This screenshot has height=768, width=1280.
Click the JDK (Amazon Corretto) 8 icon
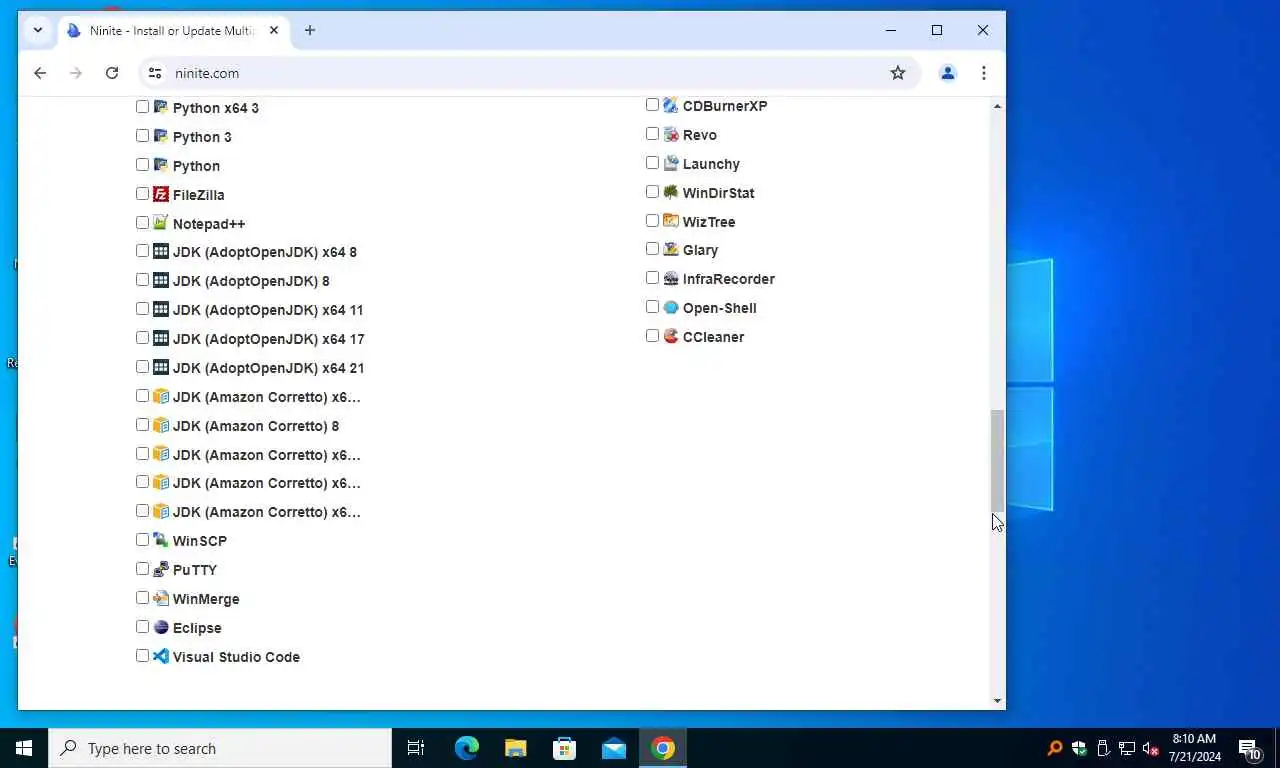click(x=160, y=425)
